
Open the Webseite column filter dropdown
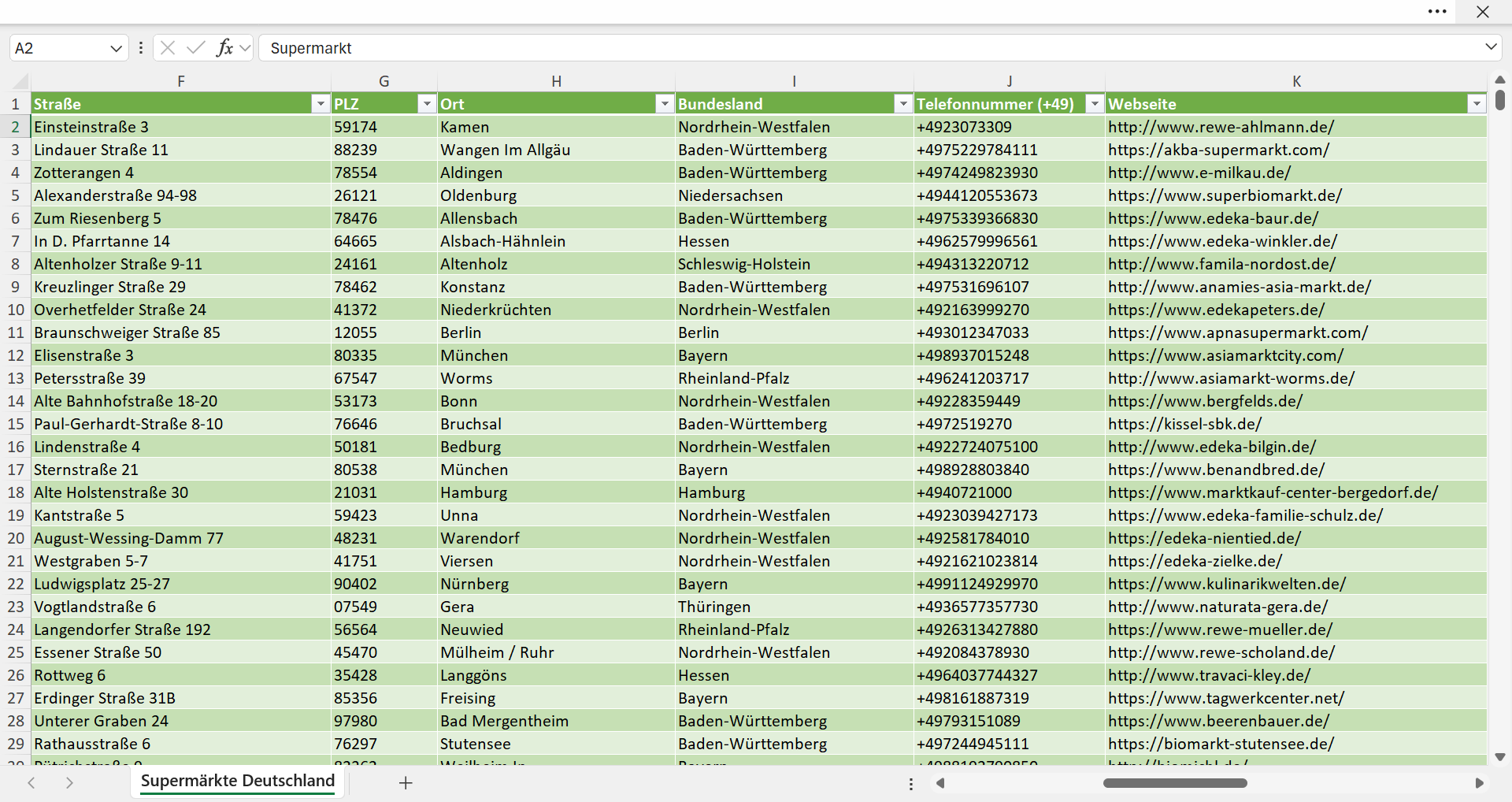pos(1477,104)
